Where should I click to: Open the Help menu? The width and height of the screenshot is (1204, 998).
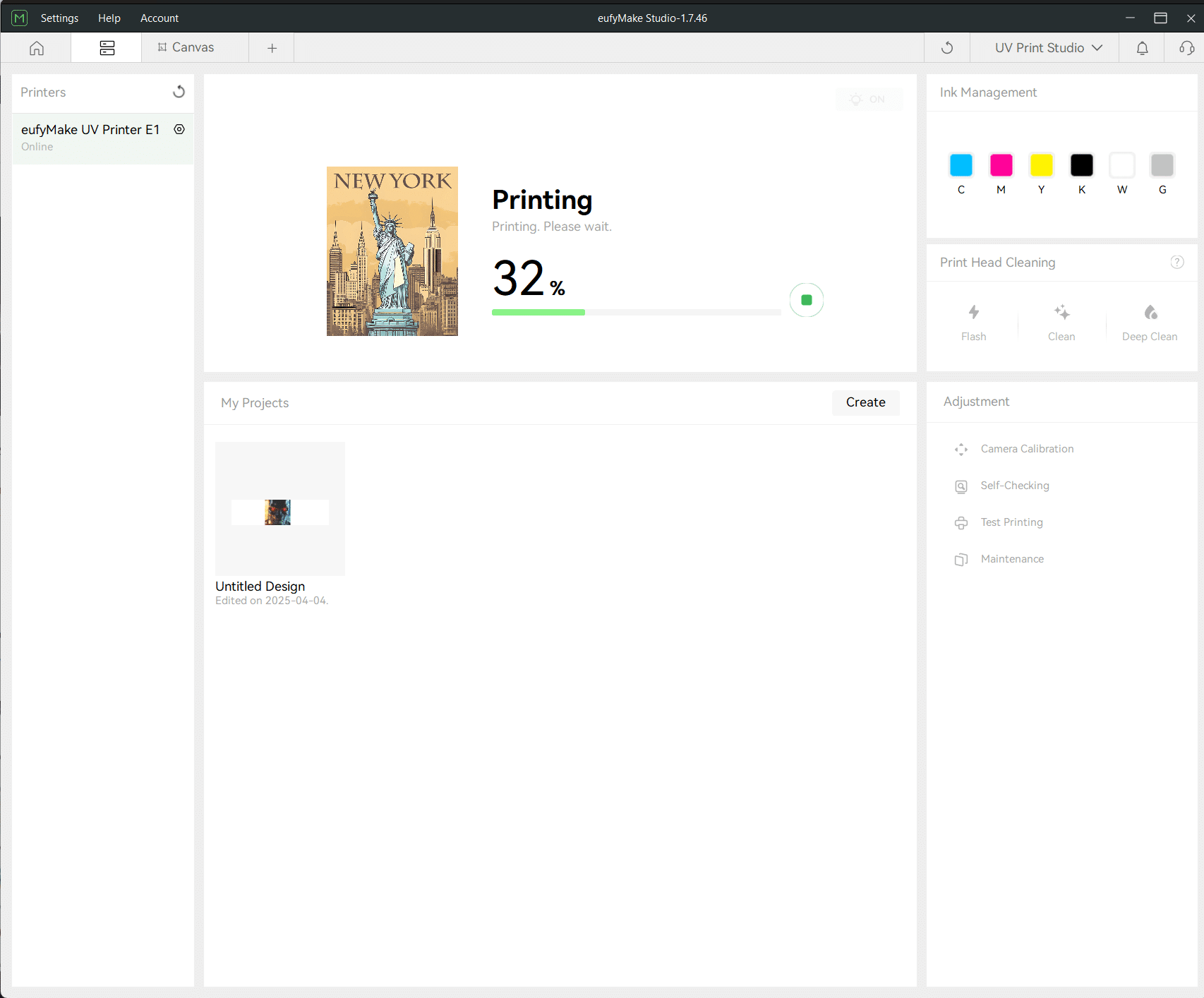pyautogui.click(x=109, y=18)
